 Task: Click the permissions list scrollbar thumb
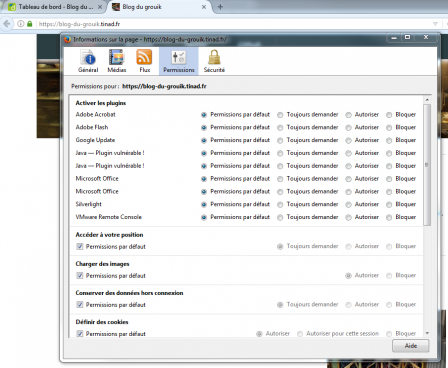point(427,165)
